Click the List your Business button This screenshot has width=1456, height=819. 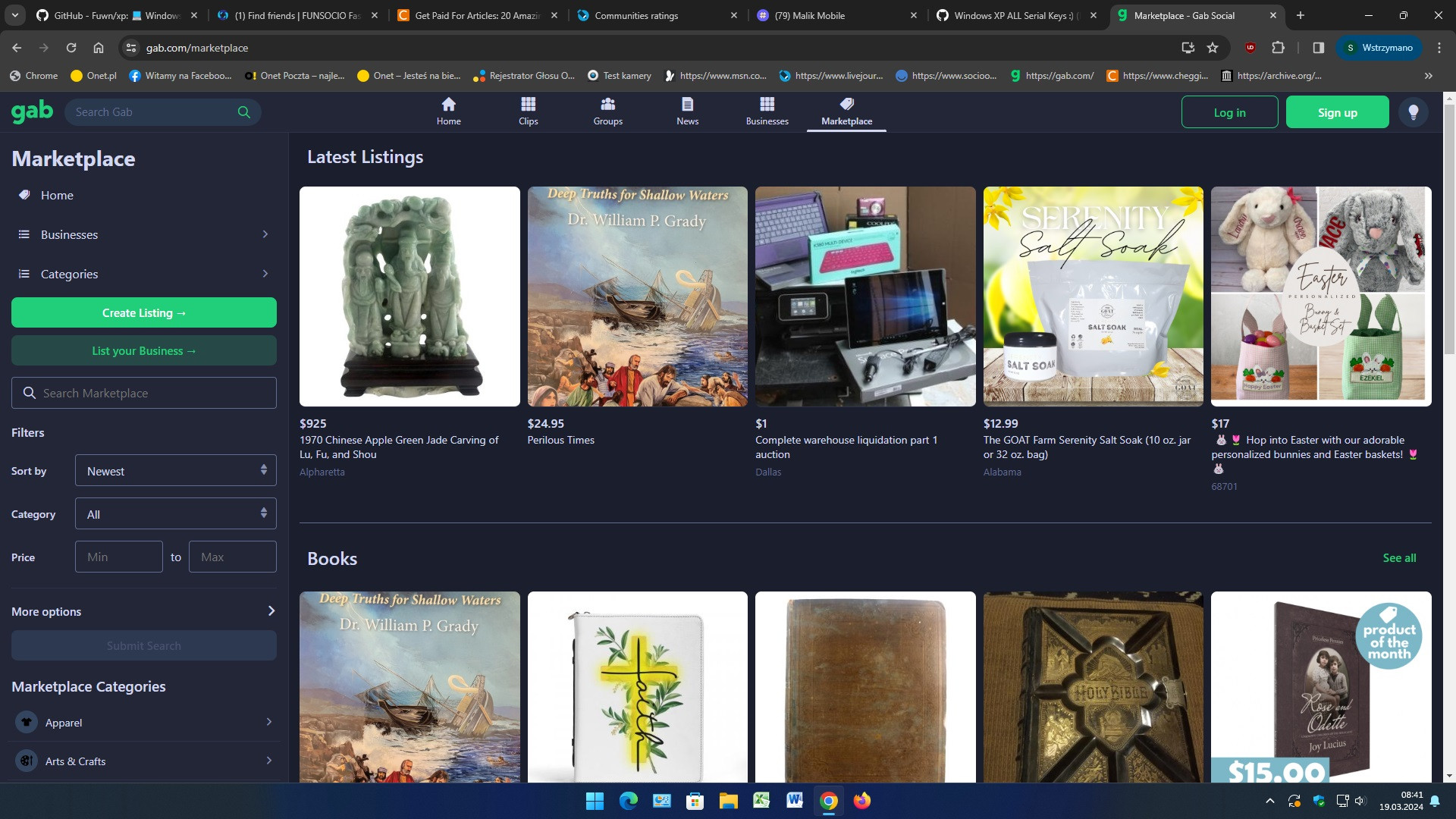pyautogui.click(x=143, y=350)
